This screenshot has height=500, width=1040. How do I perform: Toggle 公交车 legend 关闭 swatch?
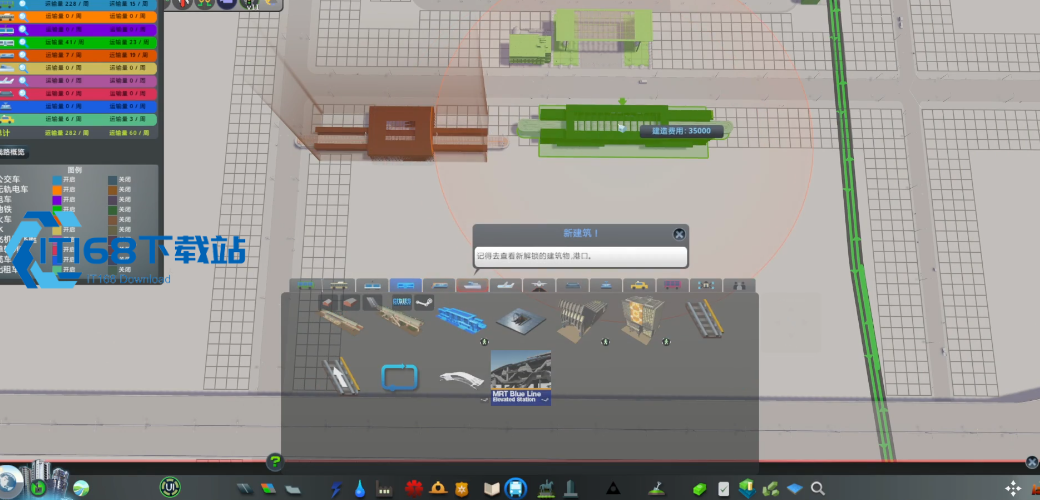click(113, 180)
